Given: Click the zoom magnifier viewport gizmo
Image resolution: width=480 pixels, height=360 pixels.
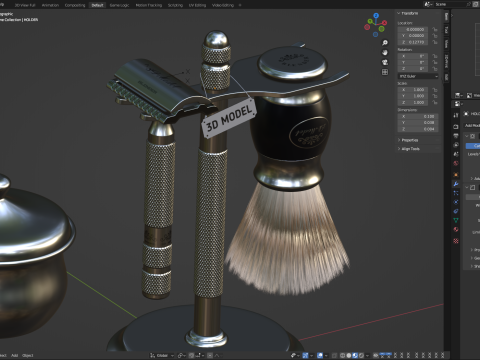Looking at the screenshot, I should pos(385,43).
